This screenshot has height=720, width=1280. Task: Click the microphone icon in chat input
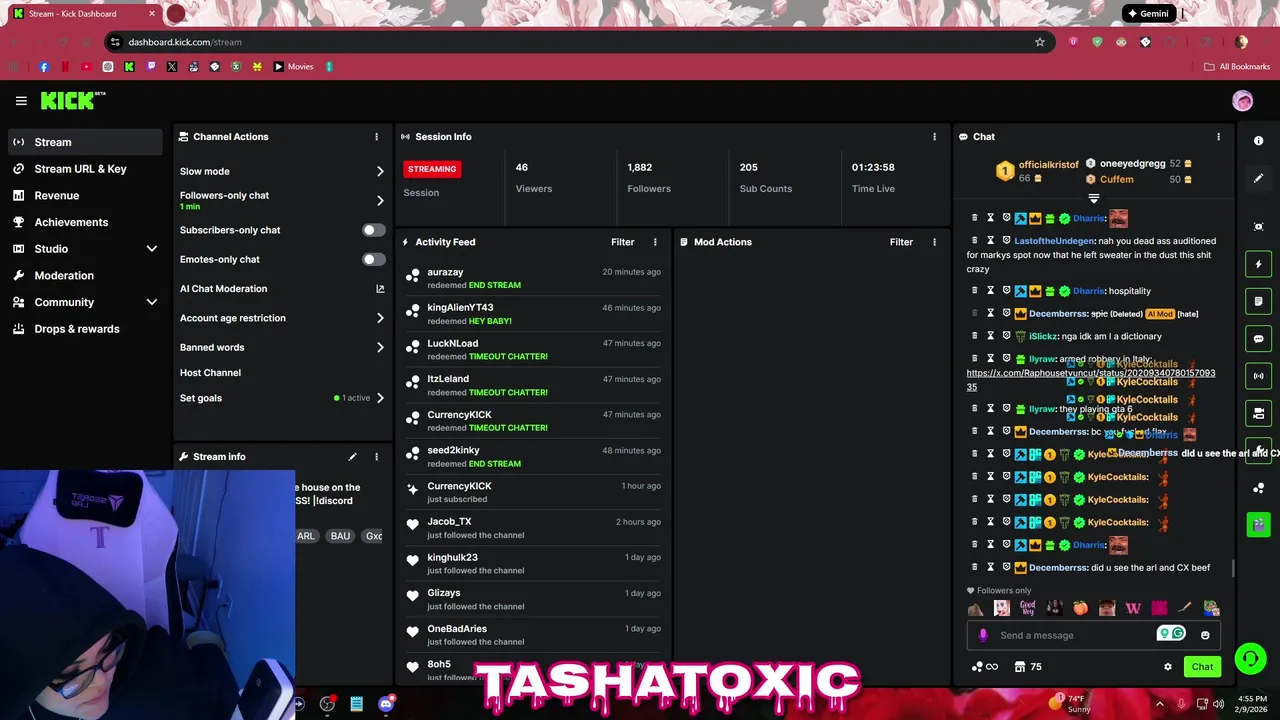tap(983, 635)
